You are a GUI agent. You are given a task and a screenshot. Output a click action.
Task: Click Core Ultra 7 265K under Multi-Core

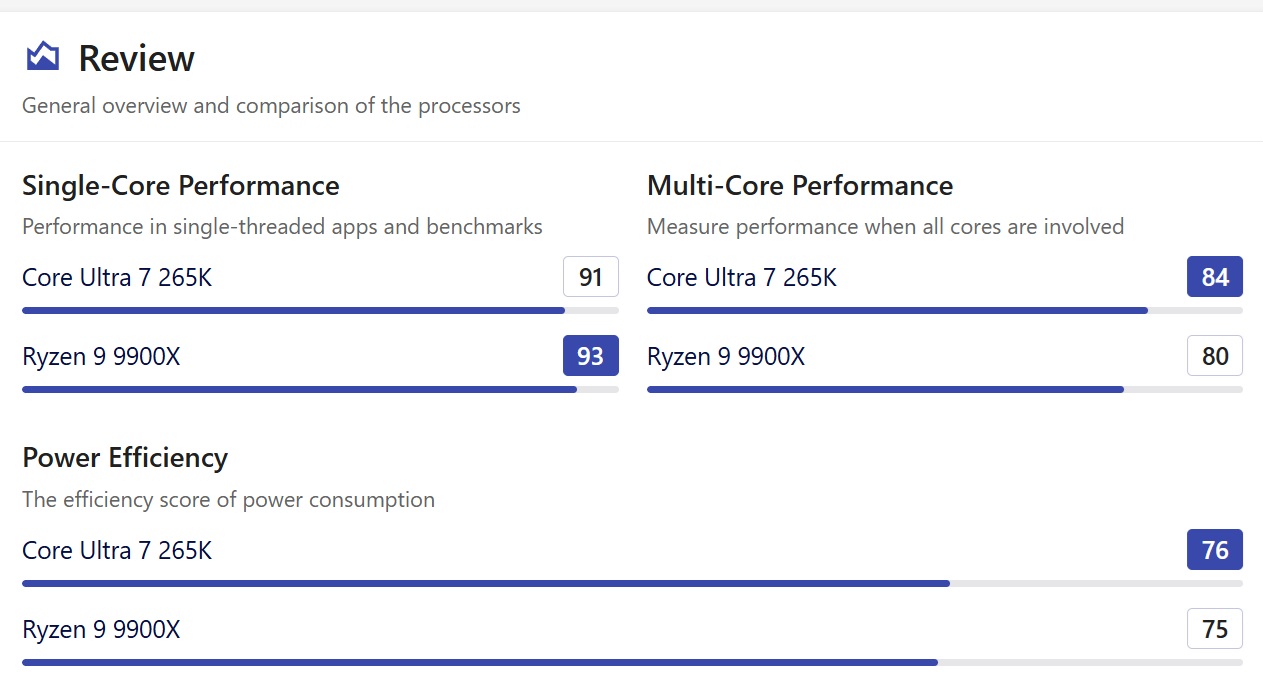tap(742, 277)
